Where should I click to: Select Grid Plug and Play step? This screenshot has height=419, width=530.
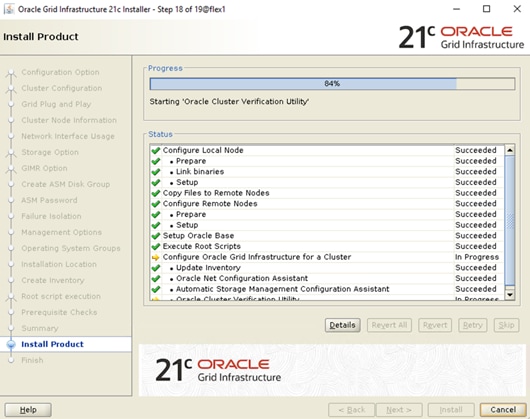click(x=56, y=104)
